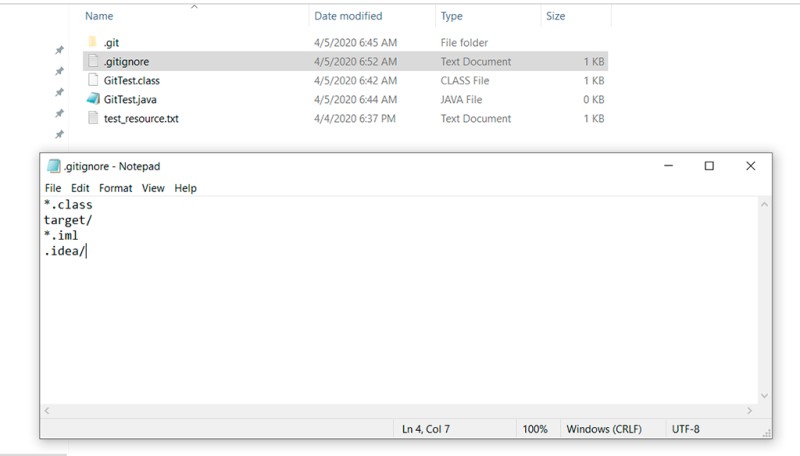
Task: Click the '*.iml' line in Notepad
Action: 61,236
